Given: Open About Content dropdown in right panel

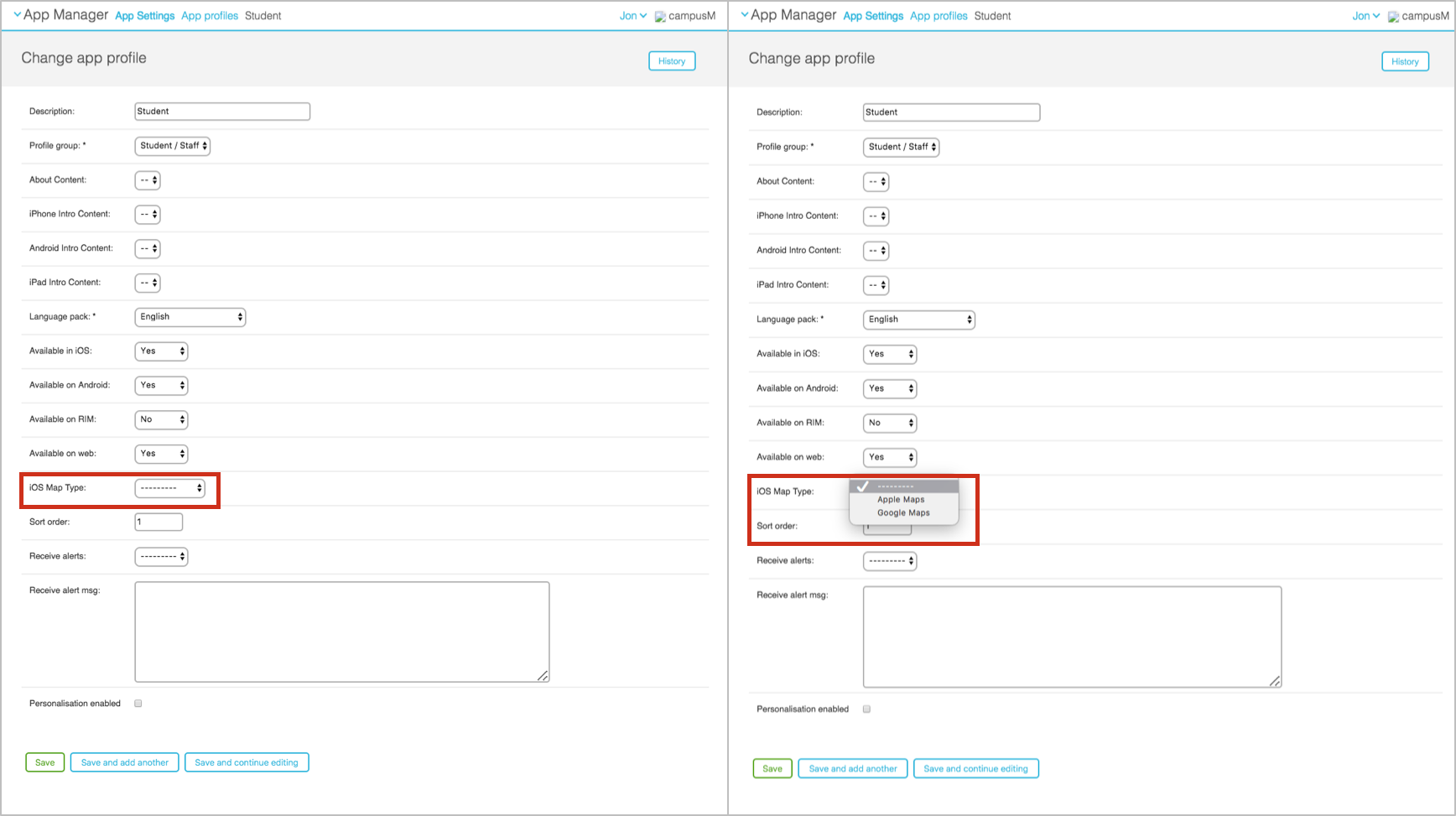Looking at the screenshot, I should click(x=876, y=182).
